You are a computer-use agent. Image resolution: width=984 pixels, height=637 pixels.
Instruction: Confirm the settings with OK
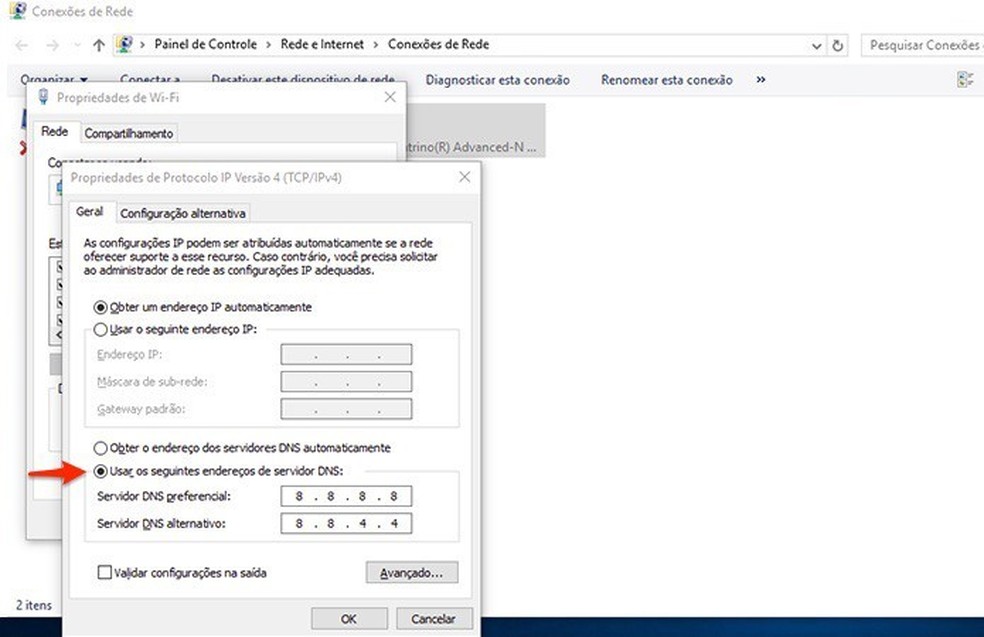click(348, 618)
